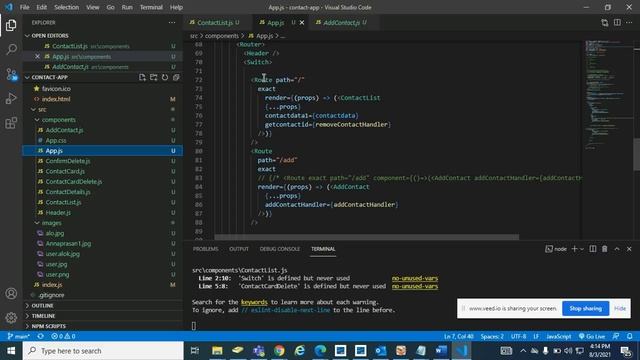Open changes icon in editor toolbar
The image size is (640, 360).
pyautogui.click(x=604, y=22)
